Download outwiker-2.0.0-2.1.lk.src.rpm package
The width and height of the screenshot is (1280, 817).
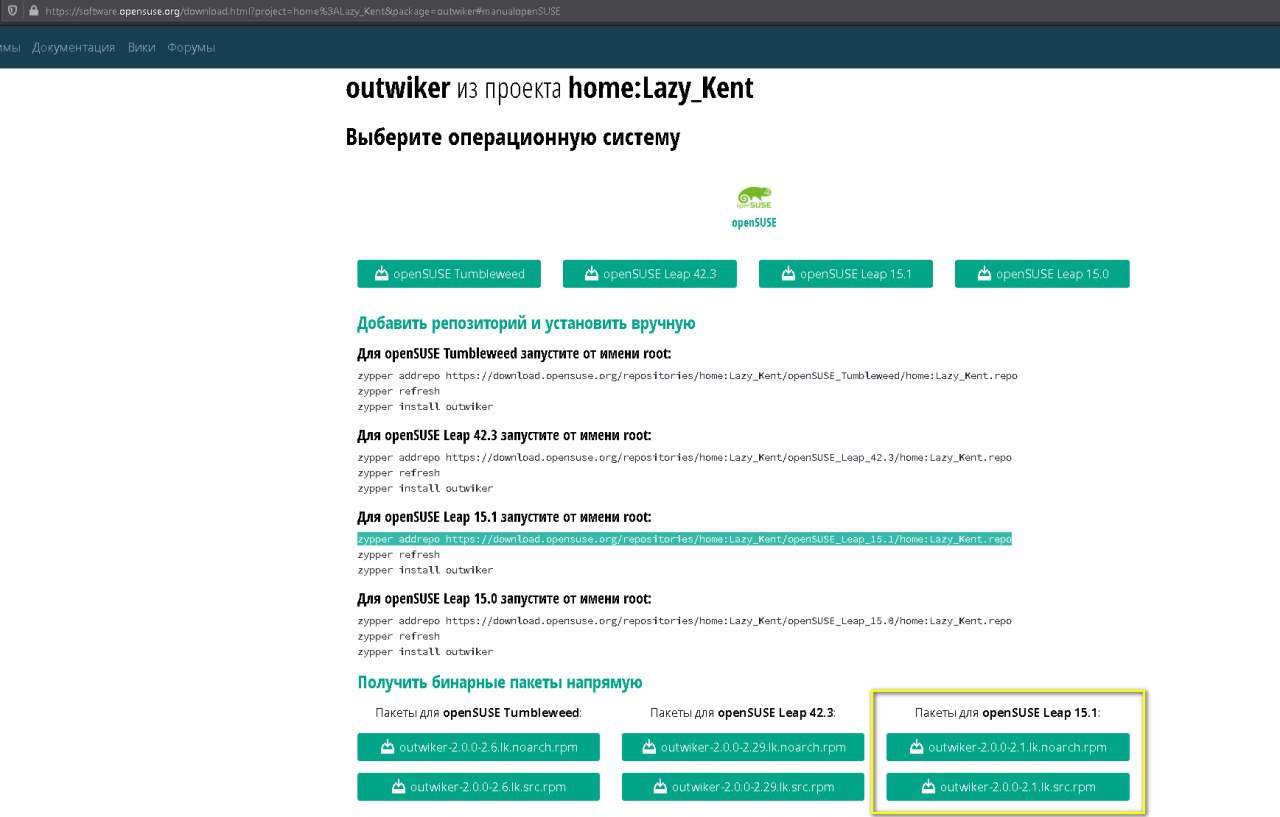click(x=1008, y=787)
